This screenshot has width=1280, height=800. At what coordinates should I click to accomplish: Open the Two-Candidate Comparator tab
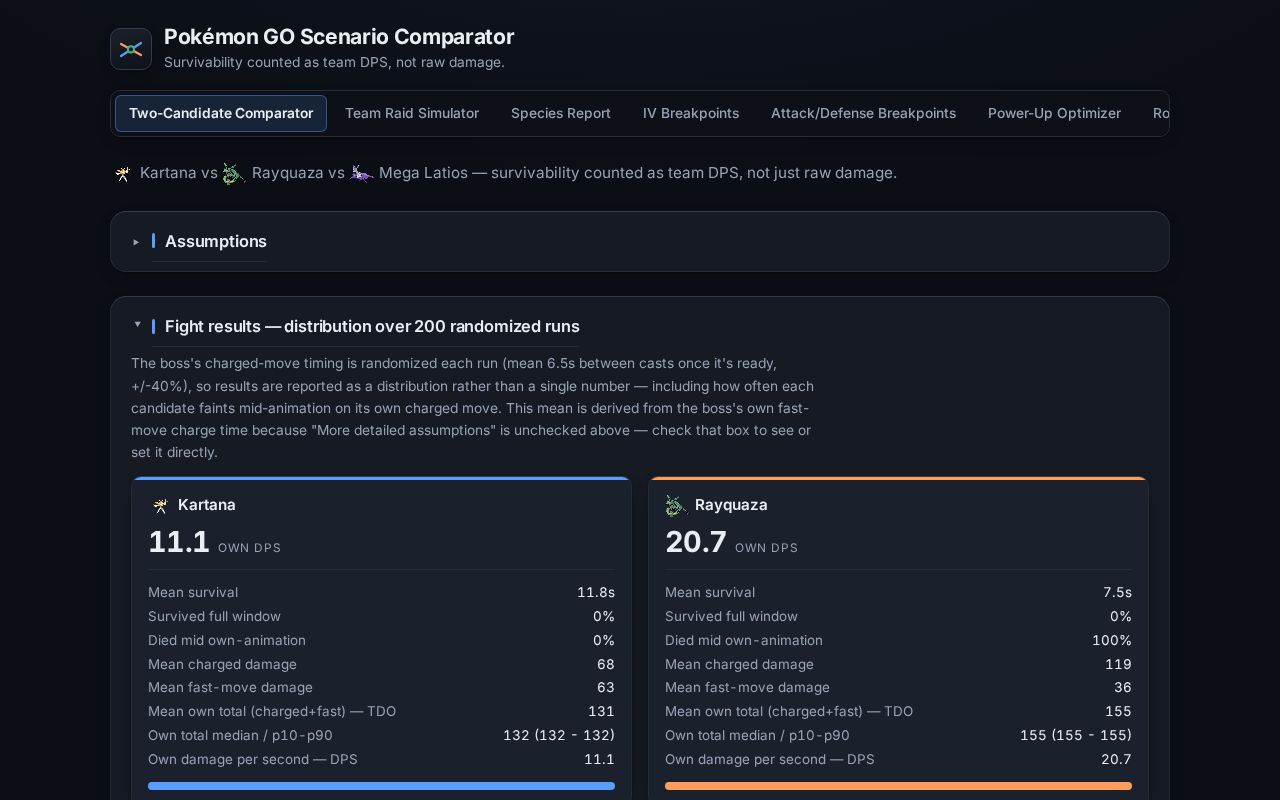click(221, 113)
